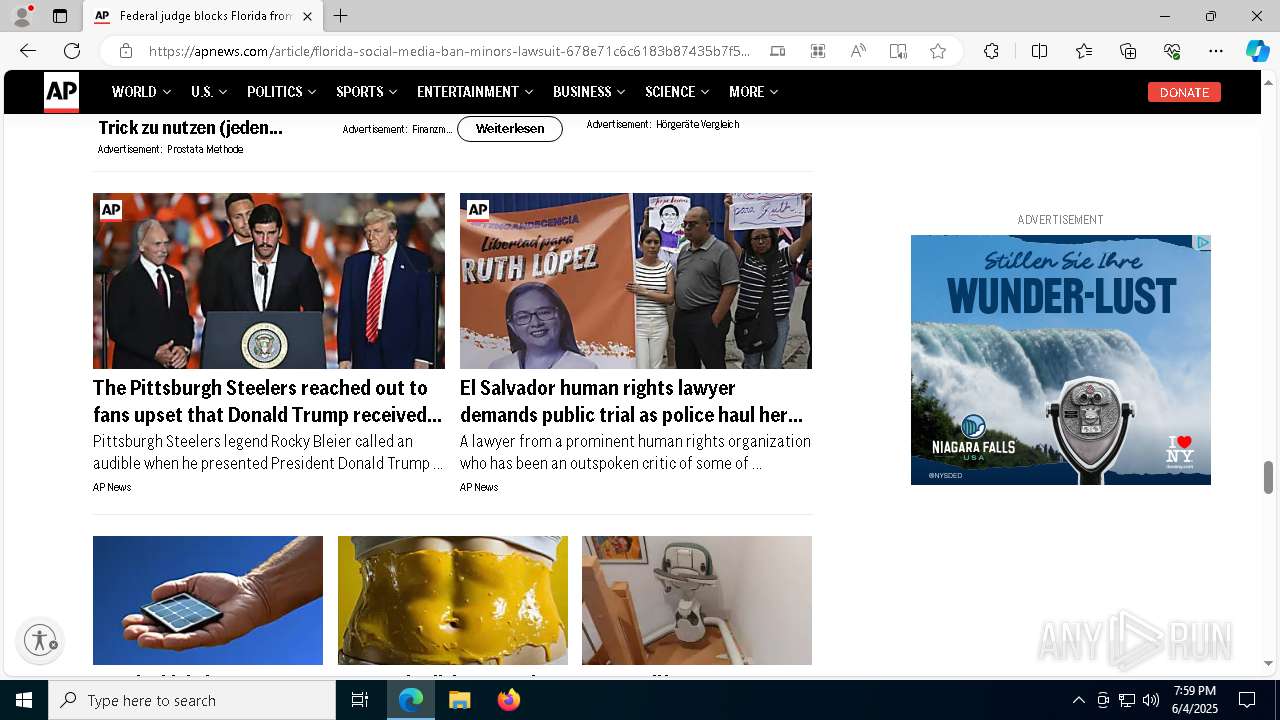Click the Read aloud icon
Viewport: 1280px width, 720px height.
click(x=858, y=51)
